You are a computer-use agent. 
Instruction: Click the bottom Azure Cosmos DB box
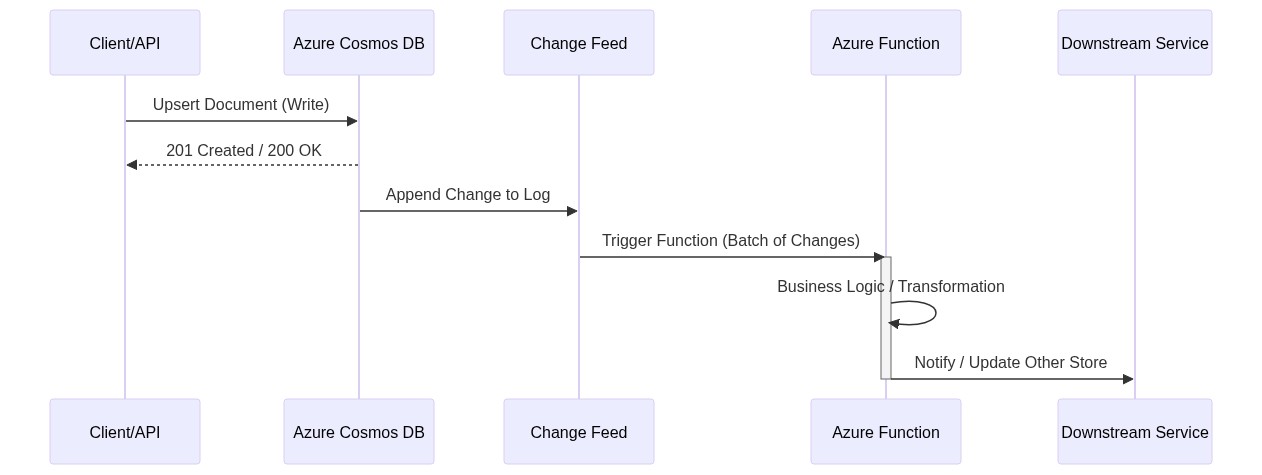359,432
